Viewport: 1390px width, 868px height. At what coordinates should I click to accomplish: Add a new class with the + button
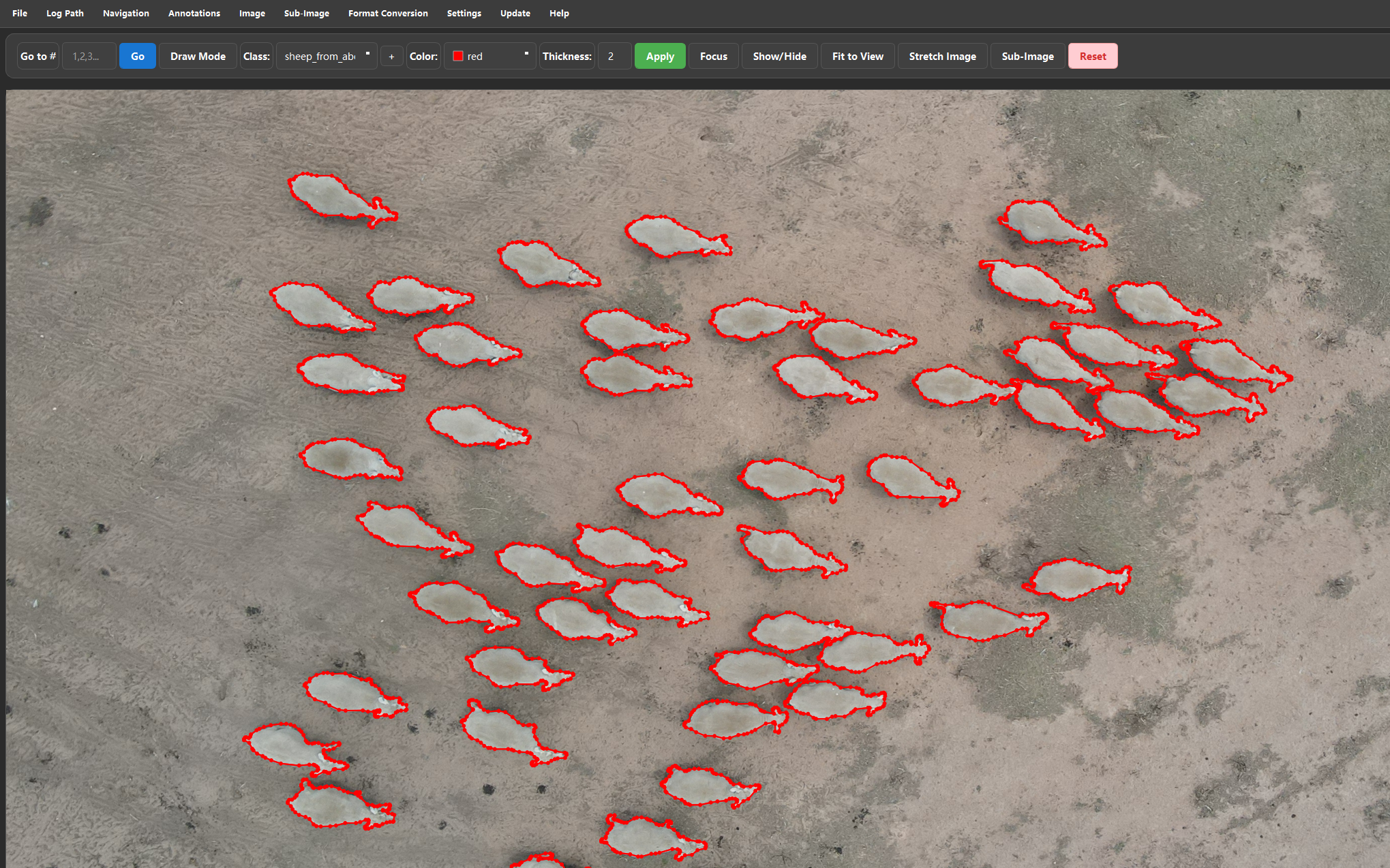coord(391,56)
